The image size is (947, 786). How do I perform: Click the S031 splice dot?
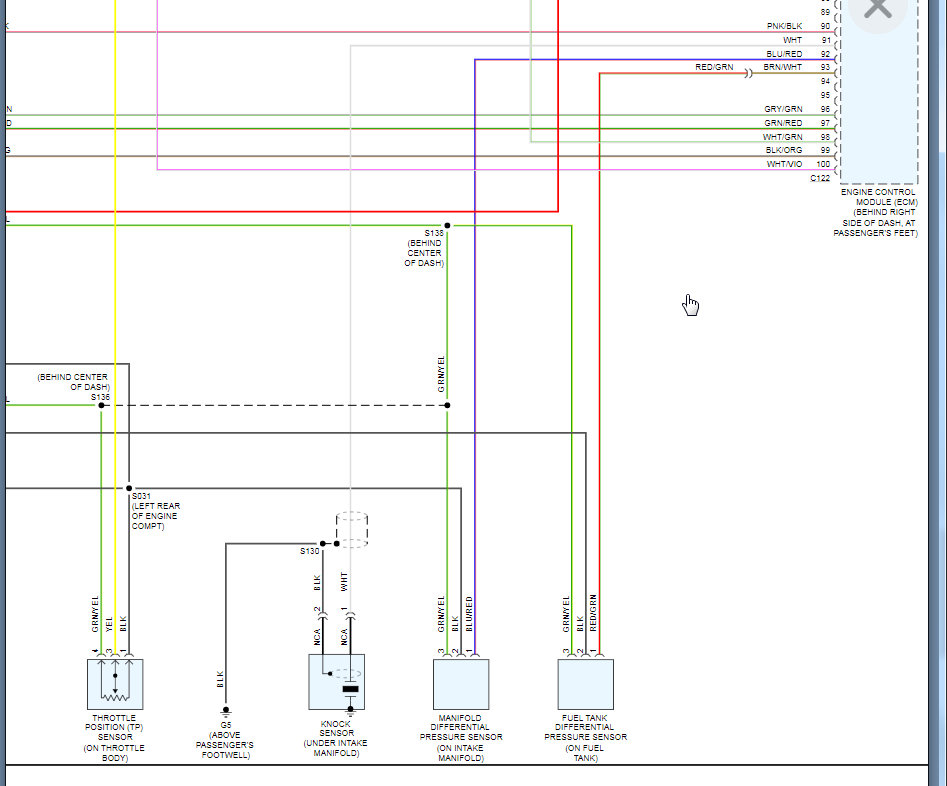click(x=129, y=488)
